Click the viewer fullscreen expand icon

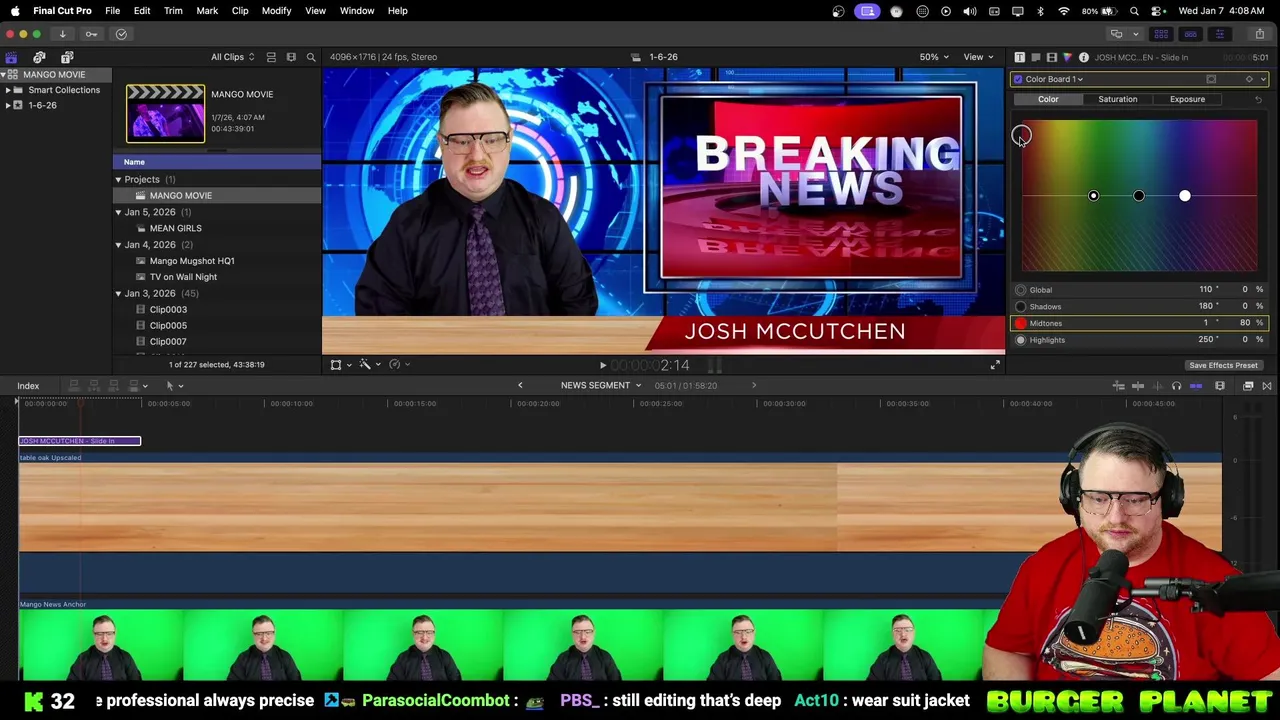pos(995,365)
